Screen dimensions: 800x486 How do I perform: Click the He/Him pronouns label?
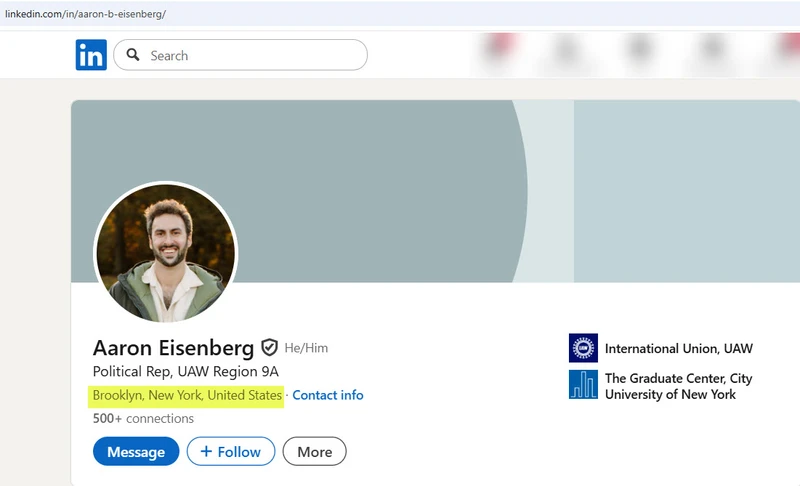[306, 348]
